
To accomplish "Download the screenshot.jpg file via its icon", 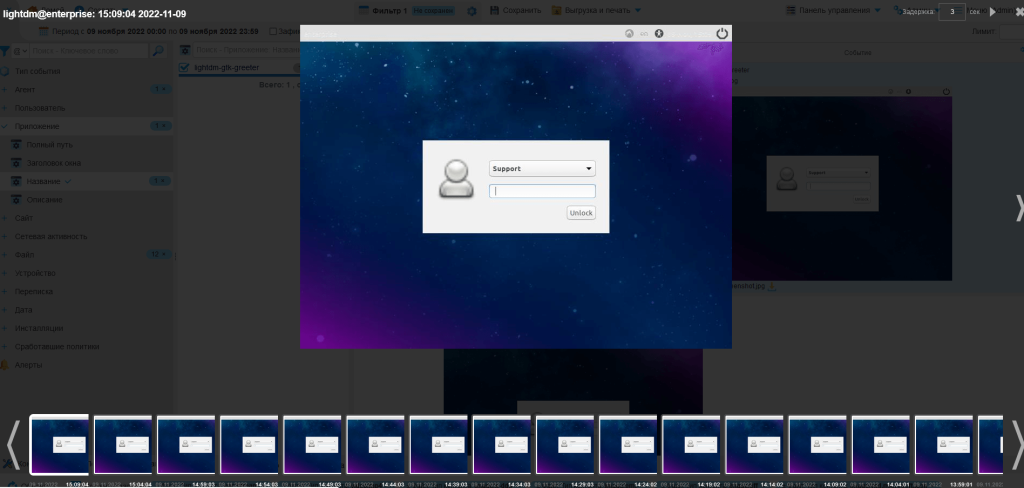I will pyautogui.click(x=771, y=286).
